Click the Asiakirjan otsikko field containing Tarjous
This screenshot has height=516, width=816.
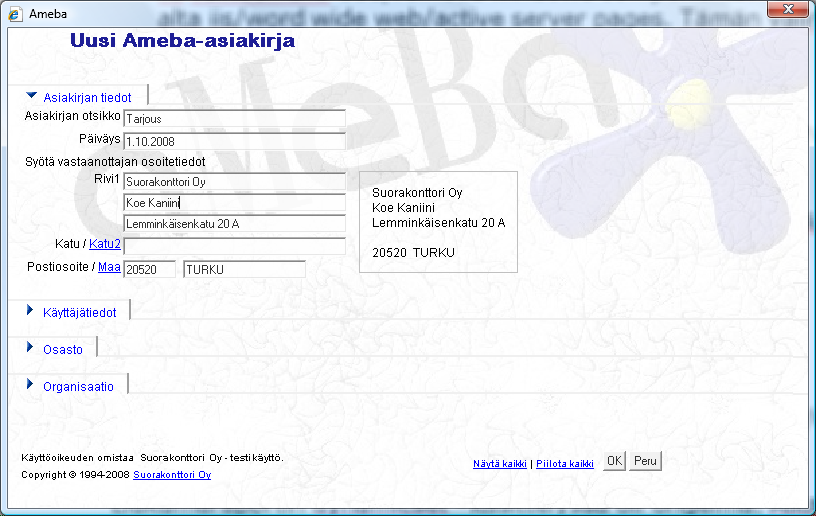point(235,119)
